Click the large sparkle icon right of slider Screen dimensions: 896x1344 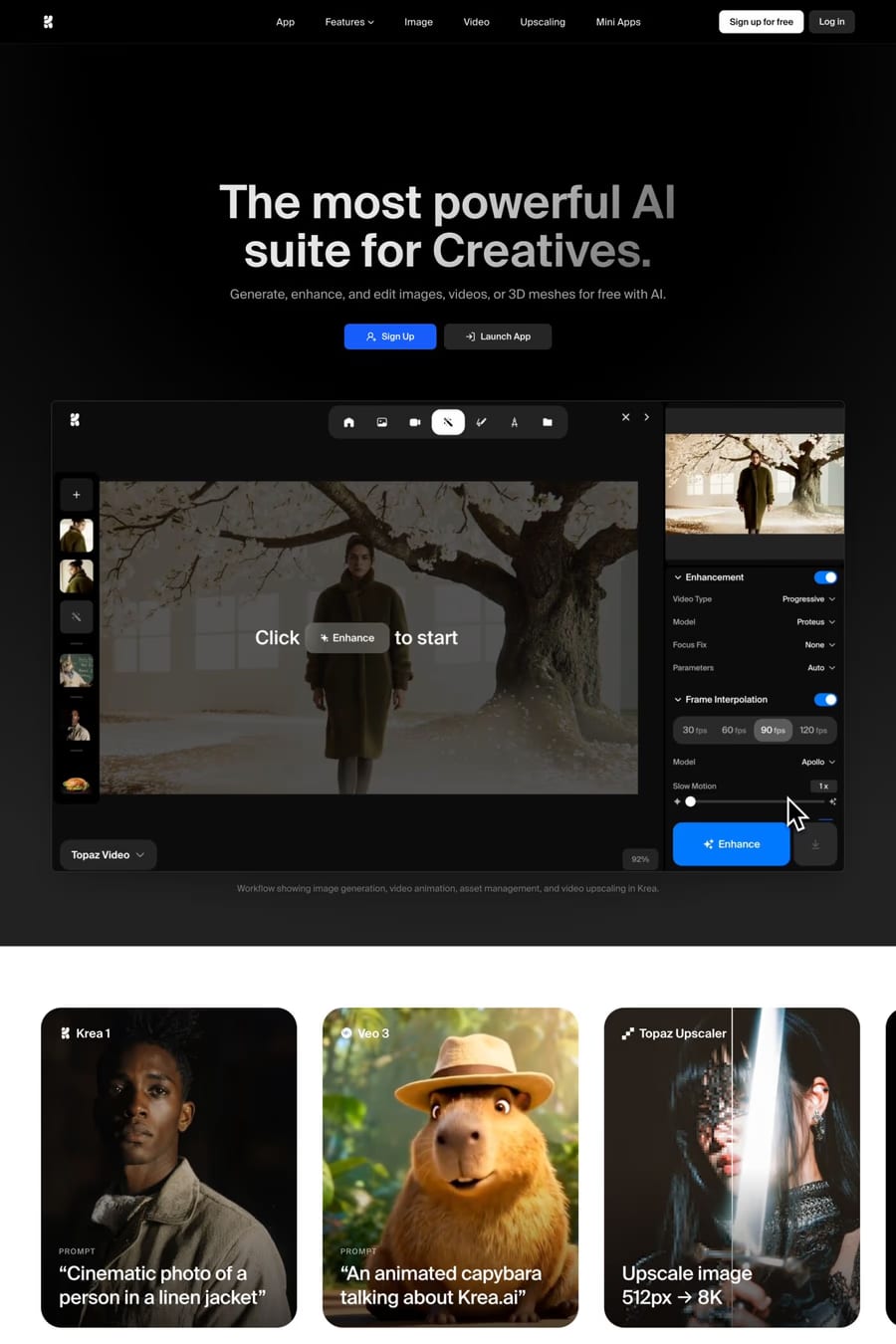pos(832,801)
